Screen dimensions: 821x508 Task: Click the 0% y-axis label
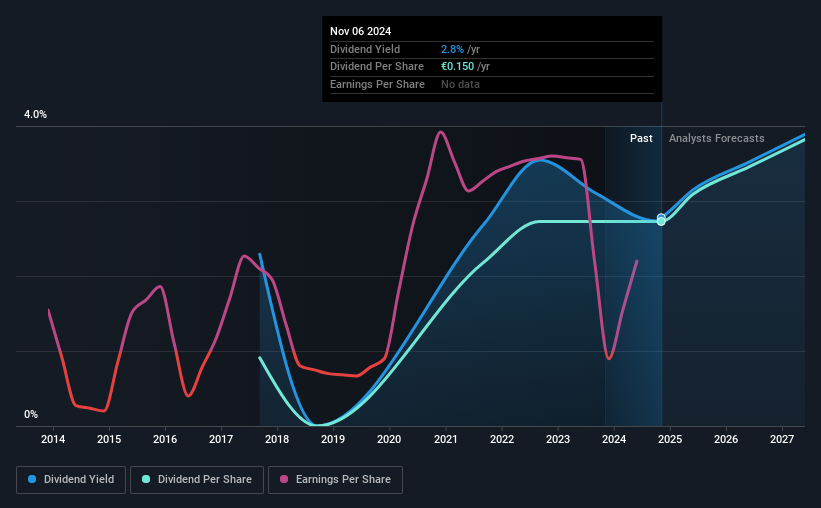tap(31, 414)
